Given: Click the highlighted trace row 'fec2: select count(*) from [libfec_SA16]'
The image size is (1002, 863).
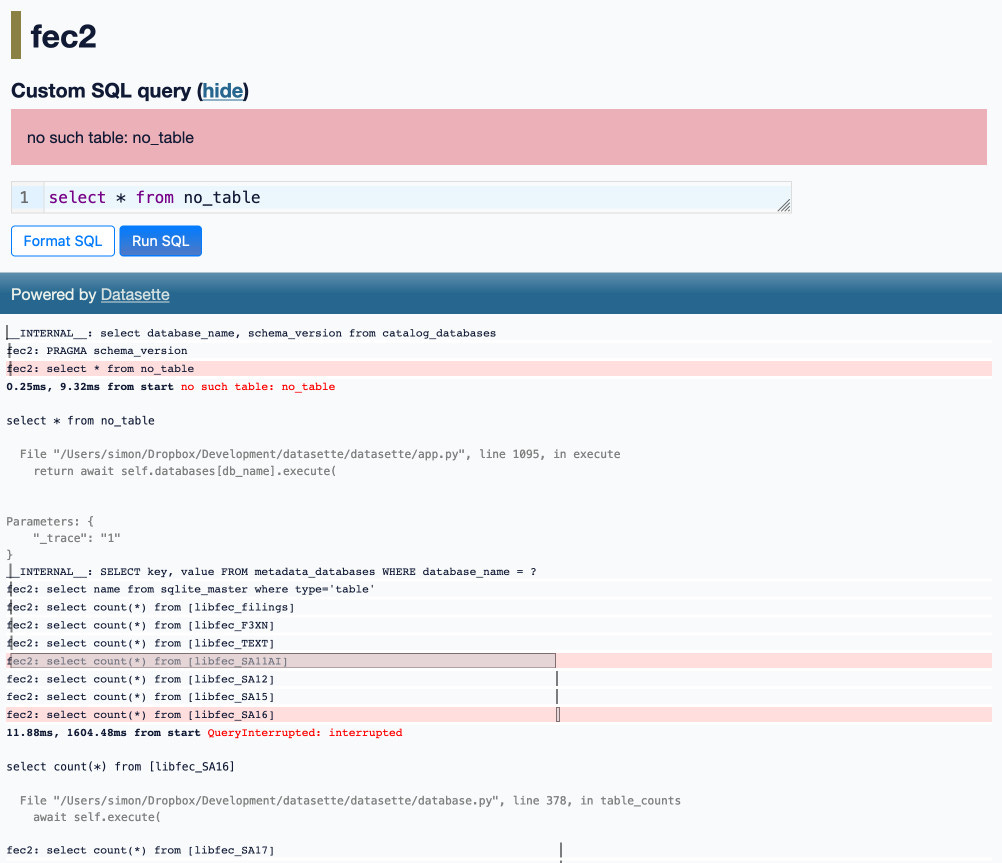Looking at the screenshot, I should pyautogui.click(x=498, y=715).
